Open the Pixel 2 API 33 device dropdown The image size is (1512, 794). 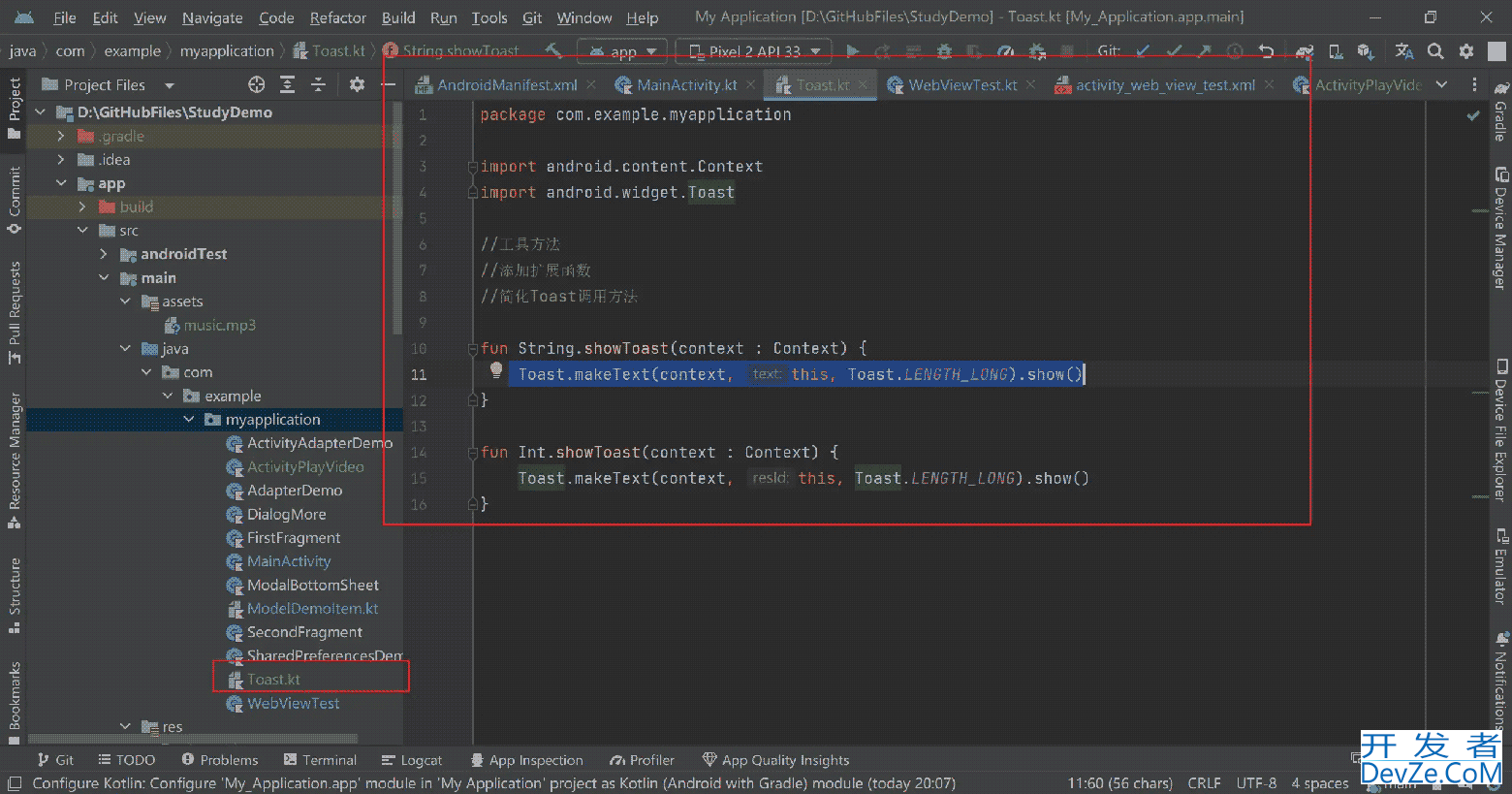[x=754, y=51]
